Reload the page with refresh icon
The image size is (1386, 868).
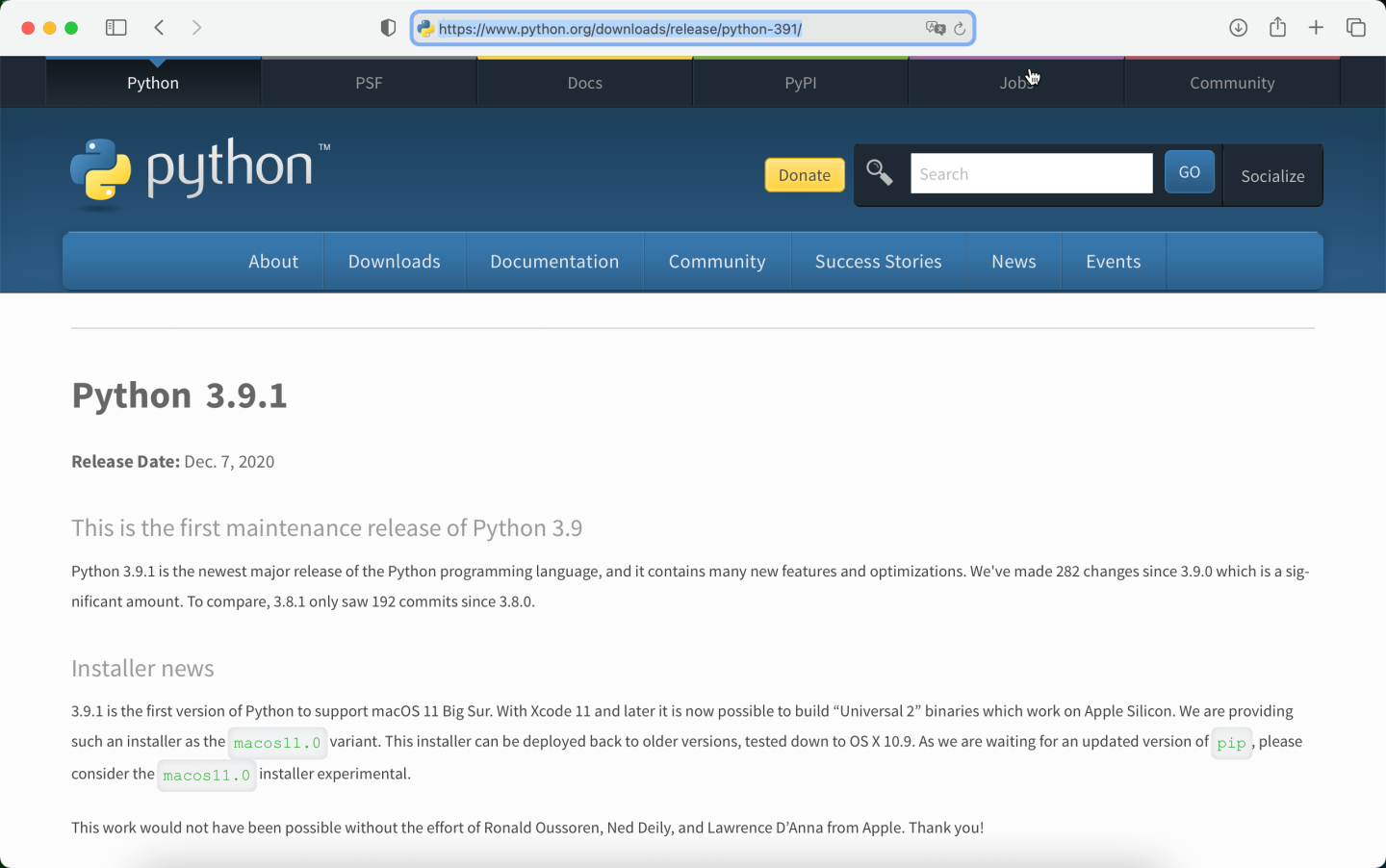[960, 29]
